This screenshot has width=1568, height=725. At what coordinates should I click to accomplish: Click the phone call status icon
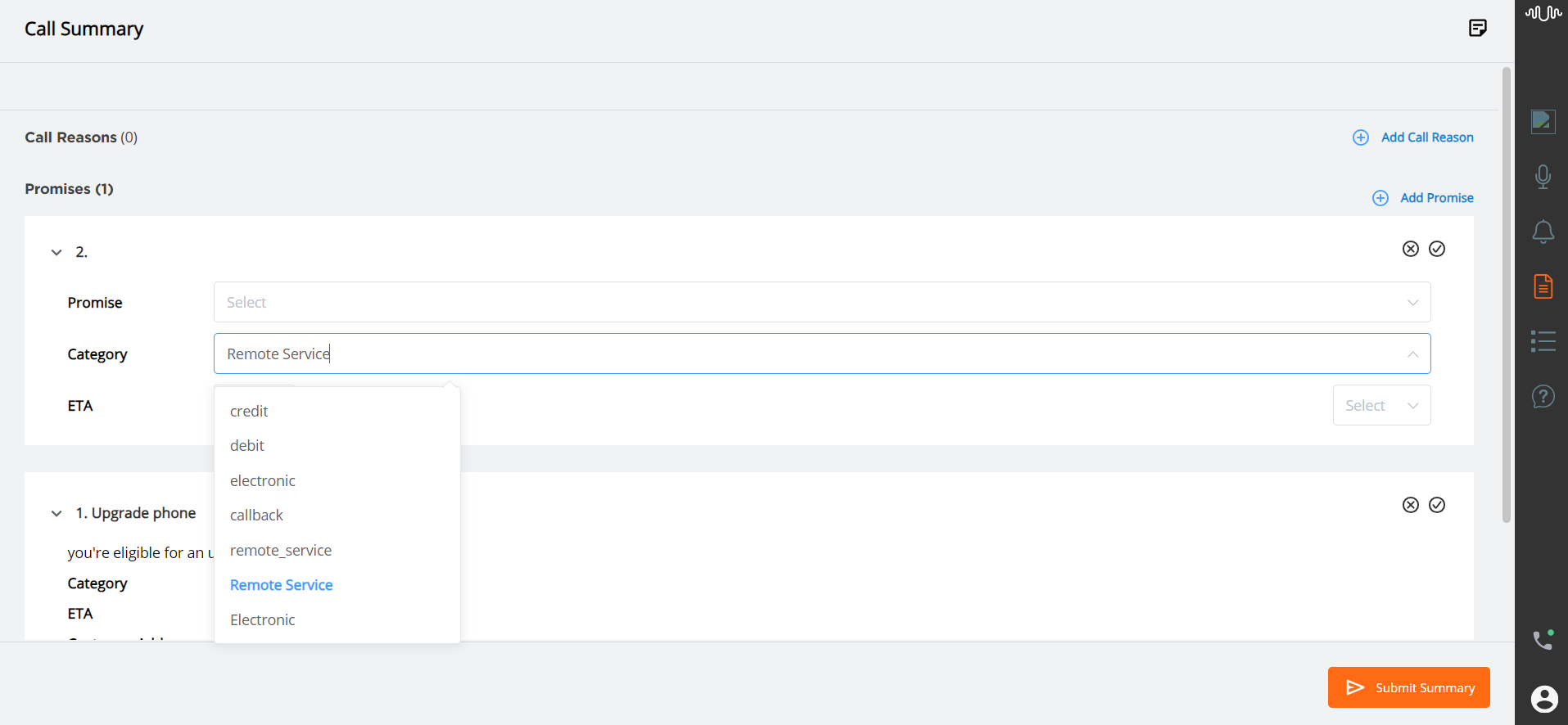pos(1543,639)
